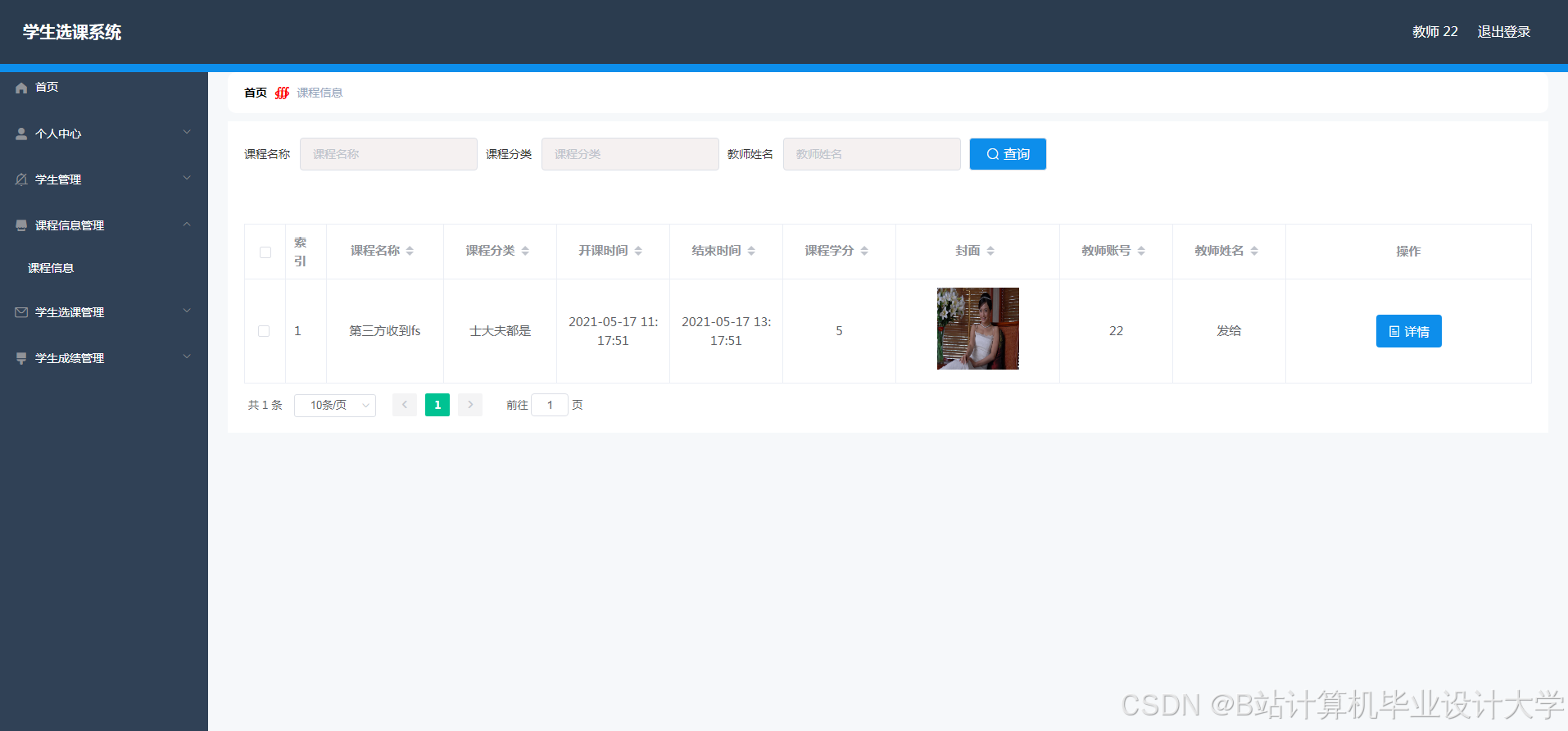Sort by 开课时间 column arrows

(638, 251)
